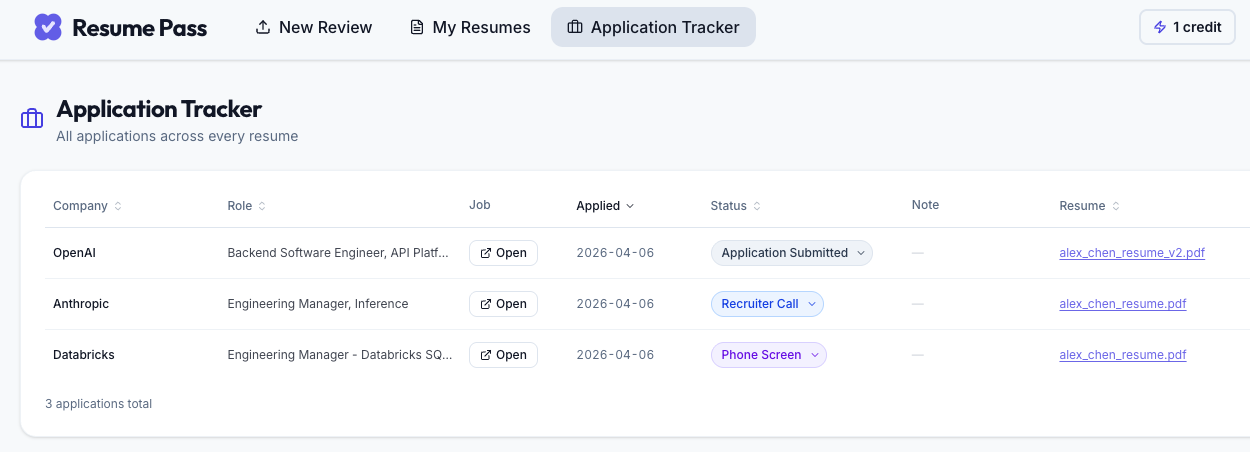This screenshot has height=452, width=1250.
Task: Expand the Recruiter Call status dropdown
Action: pyautogui.click(x=767, y=304)
